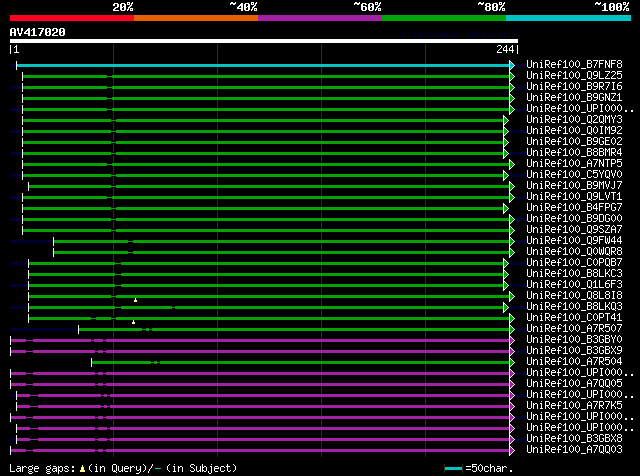Click the arrowhead ending the A7NTP5 alignment
Screen dimensions: 640x476
pyautogui.click(x=512, y=164)
